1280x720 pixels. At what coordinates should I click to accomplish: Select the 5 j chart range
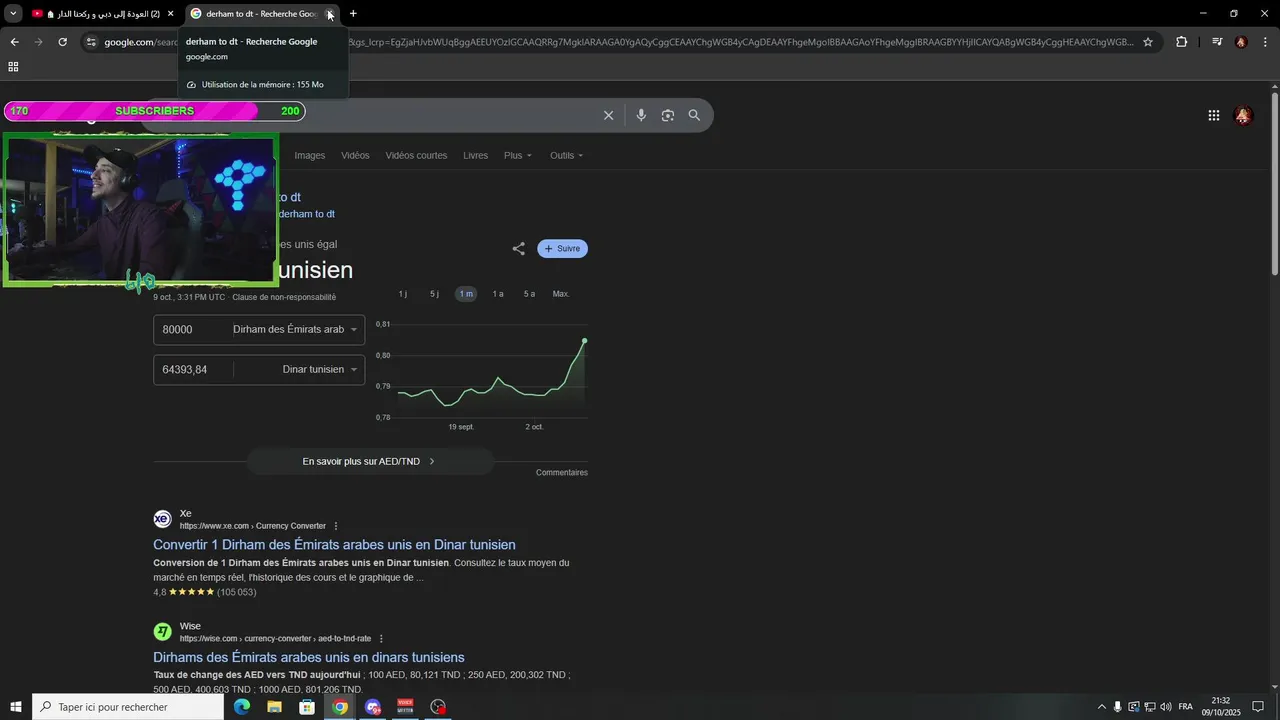434,294
